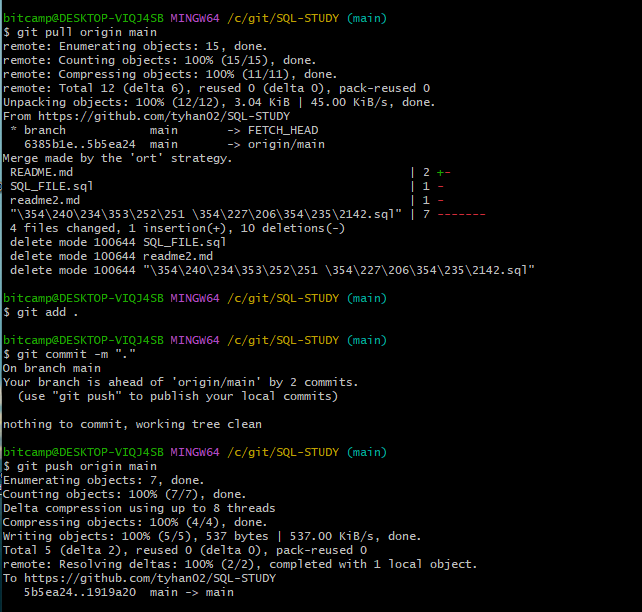This screenshot has height=612, width=642.
Task: Click 'delete mode 100644 SQL_FILE.sql' line
Action: (x=118, y=242)
